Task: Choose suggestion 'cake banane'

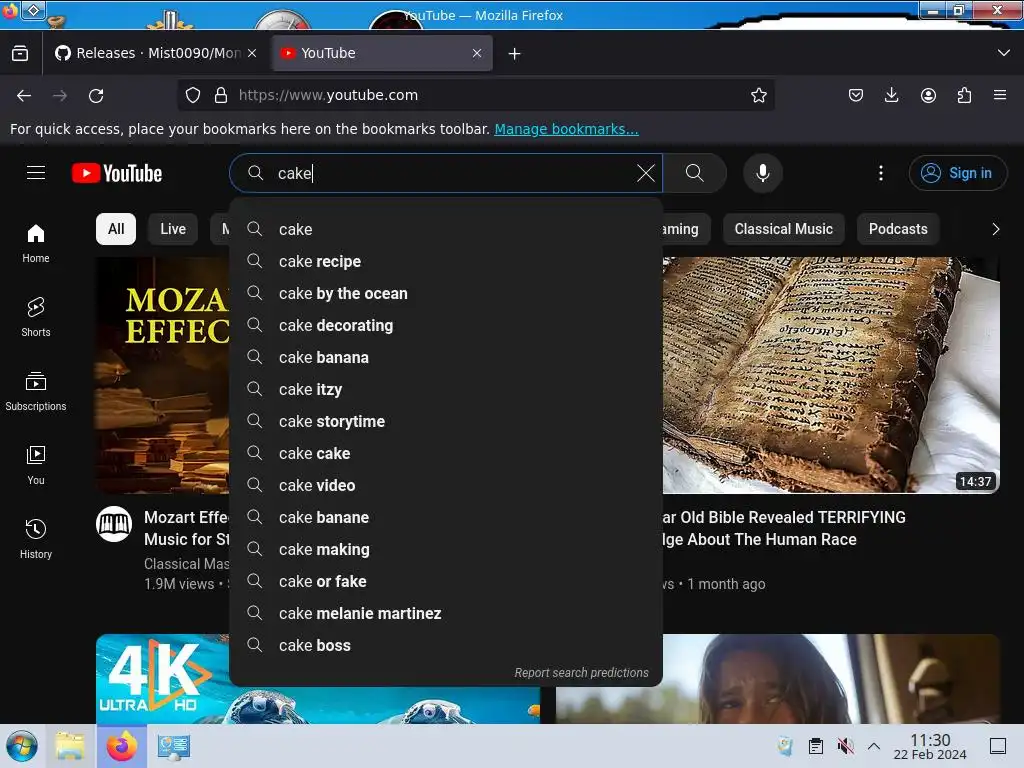Action: pos(446,517)
